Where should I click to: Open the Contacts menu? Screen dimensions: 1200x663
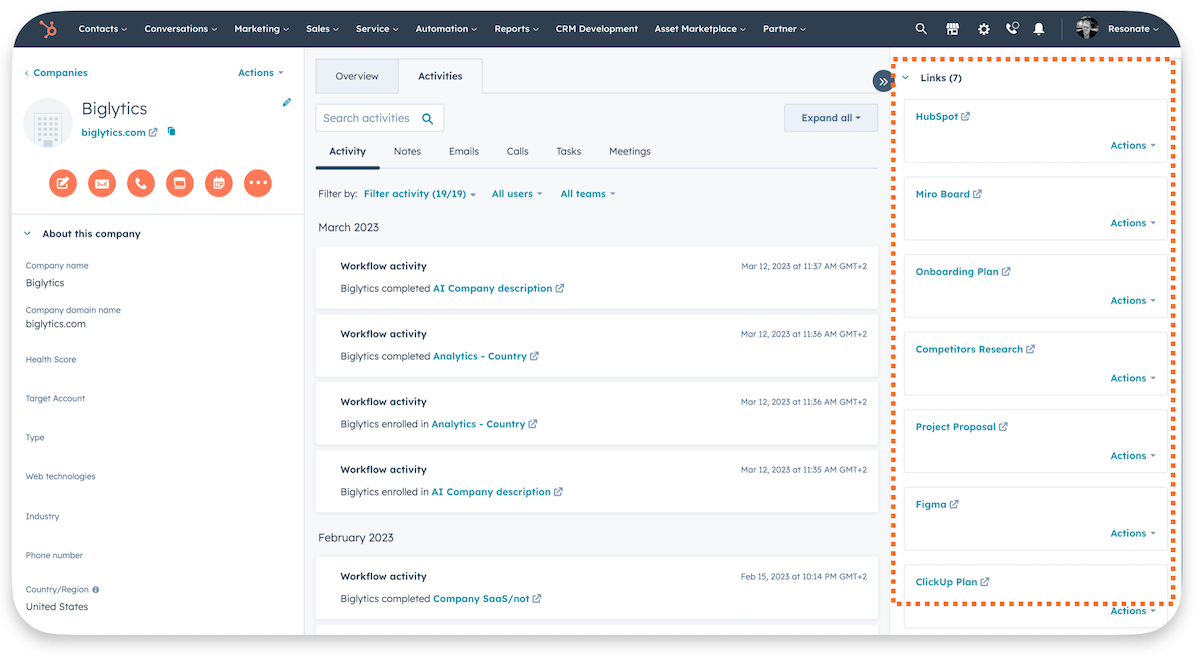point(103,29)
